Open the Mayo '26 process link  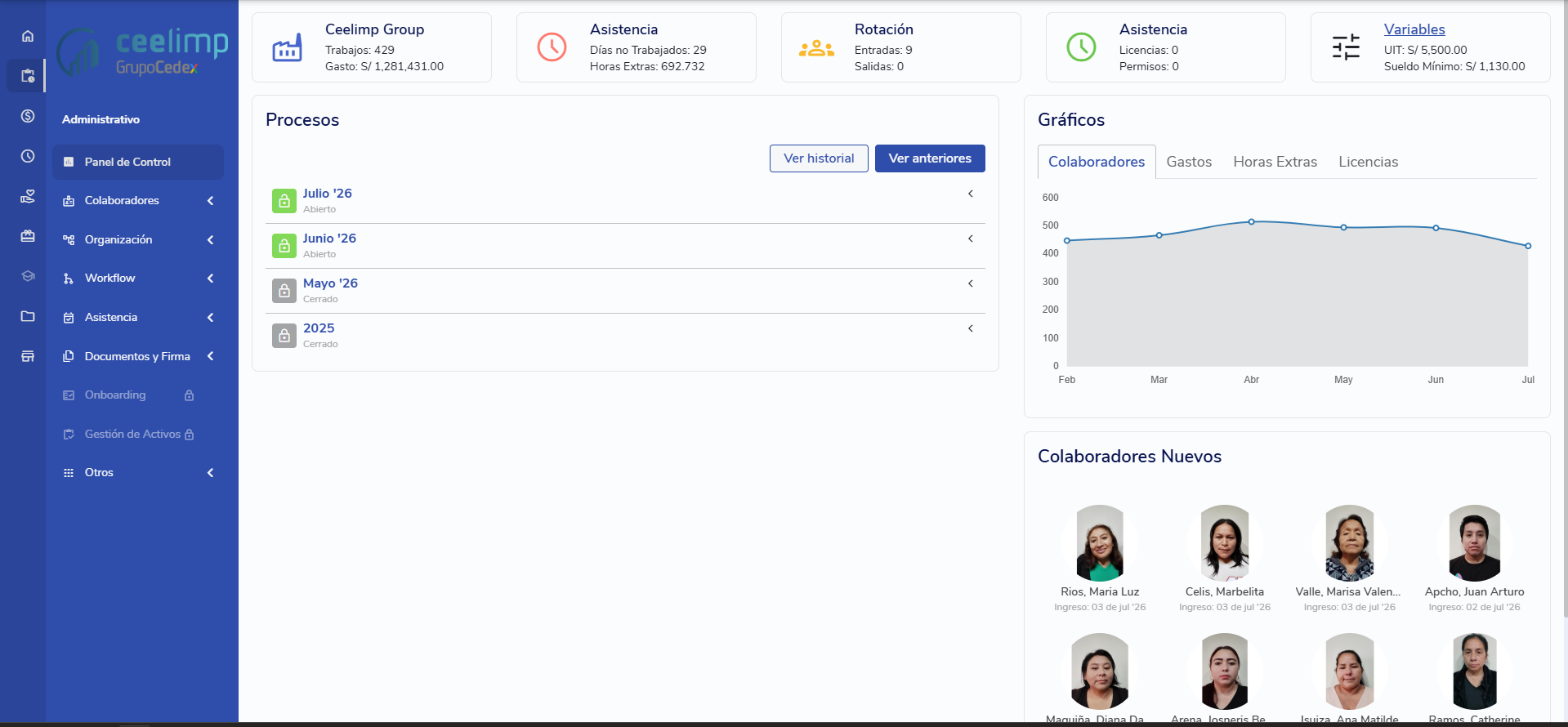point(330,283)
